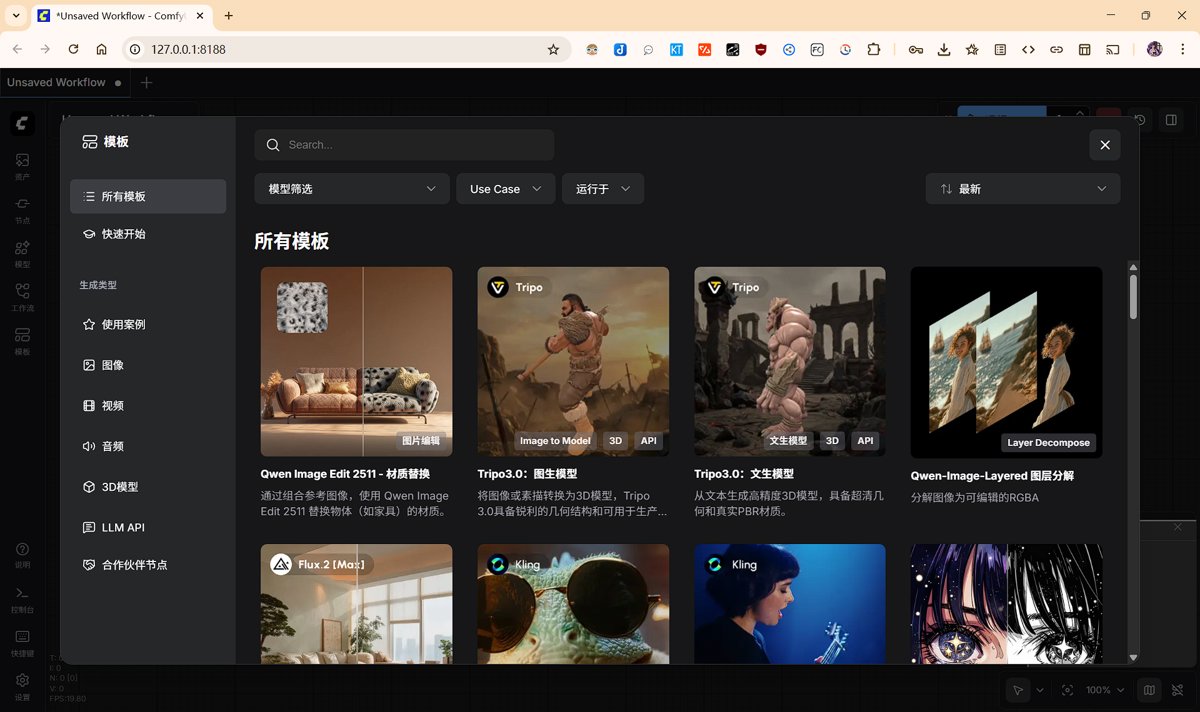1200x712 pixels.
Task: Add a new workflow tab with plus
Action: coord(147,83)
